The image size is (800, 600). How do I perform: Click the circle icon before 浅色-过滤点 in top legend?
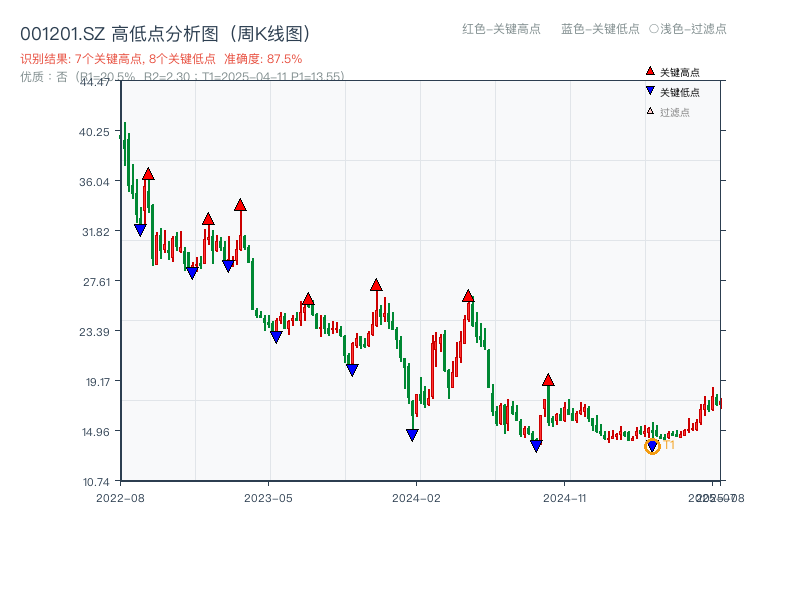(650, 30)
